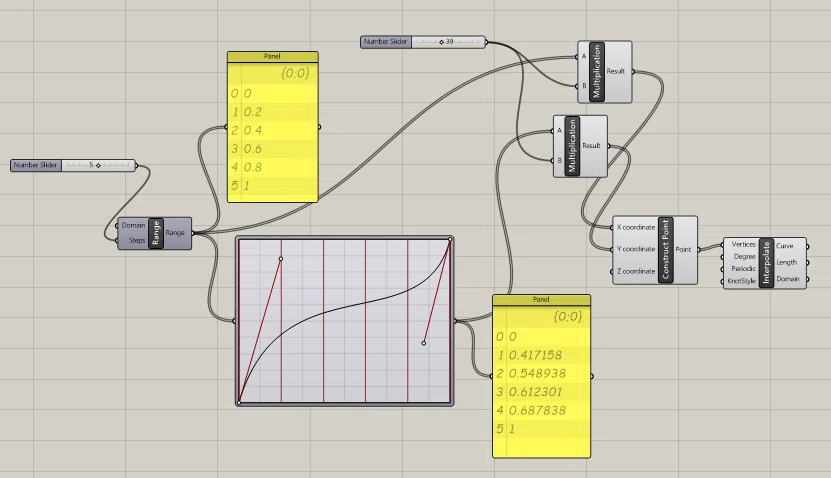Select the Range component
The width and height of the screenshot is (831, 478).
click(x=156, y=233)
